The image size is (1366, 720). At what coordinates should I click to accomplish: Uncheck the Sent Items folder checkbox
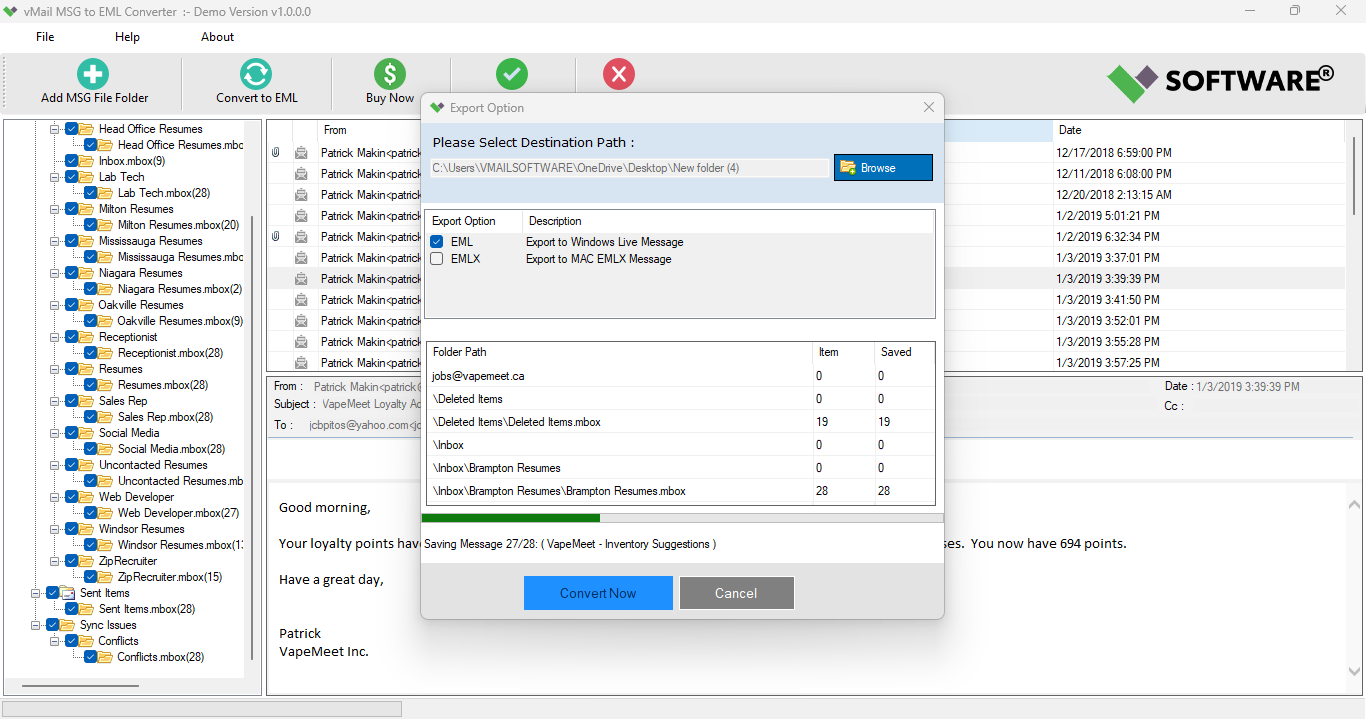pos(53,592)
